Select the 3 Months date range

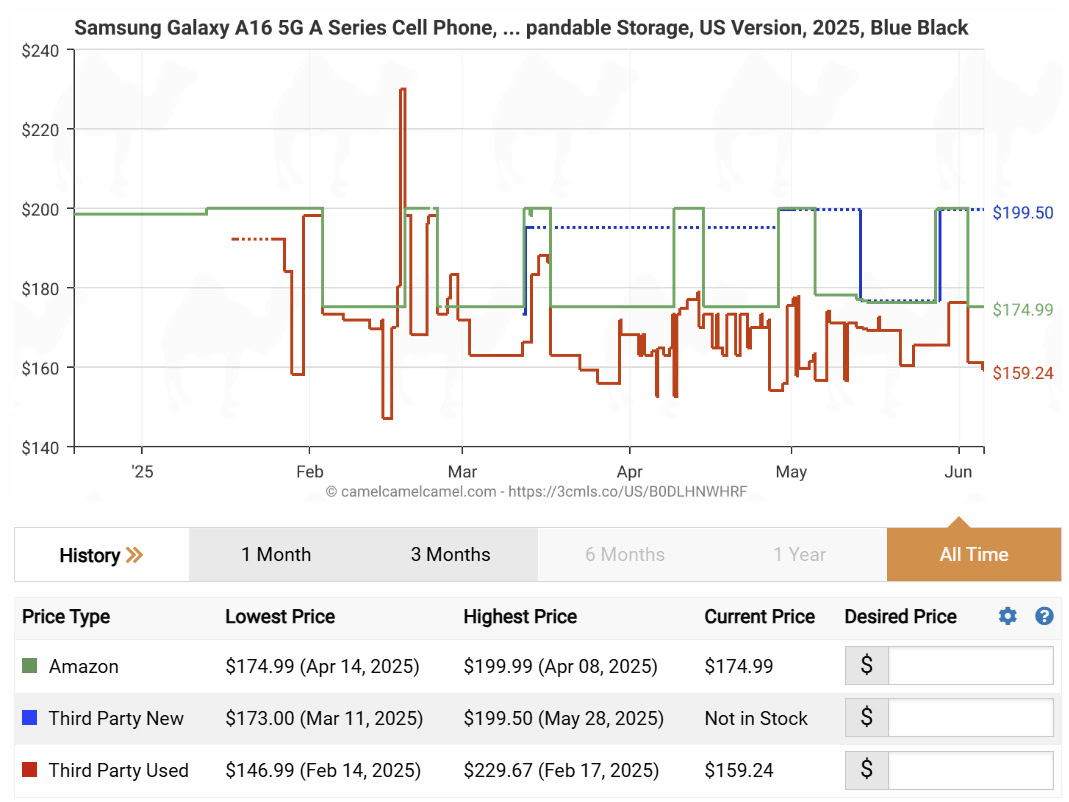[x=450, y=555]
